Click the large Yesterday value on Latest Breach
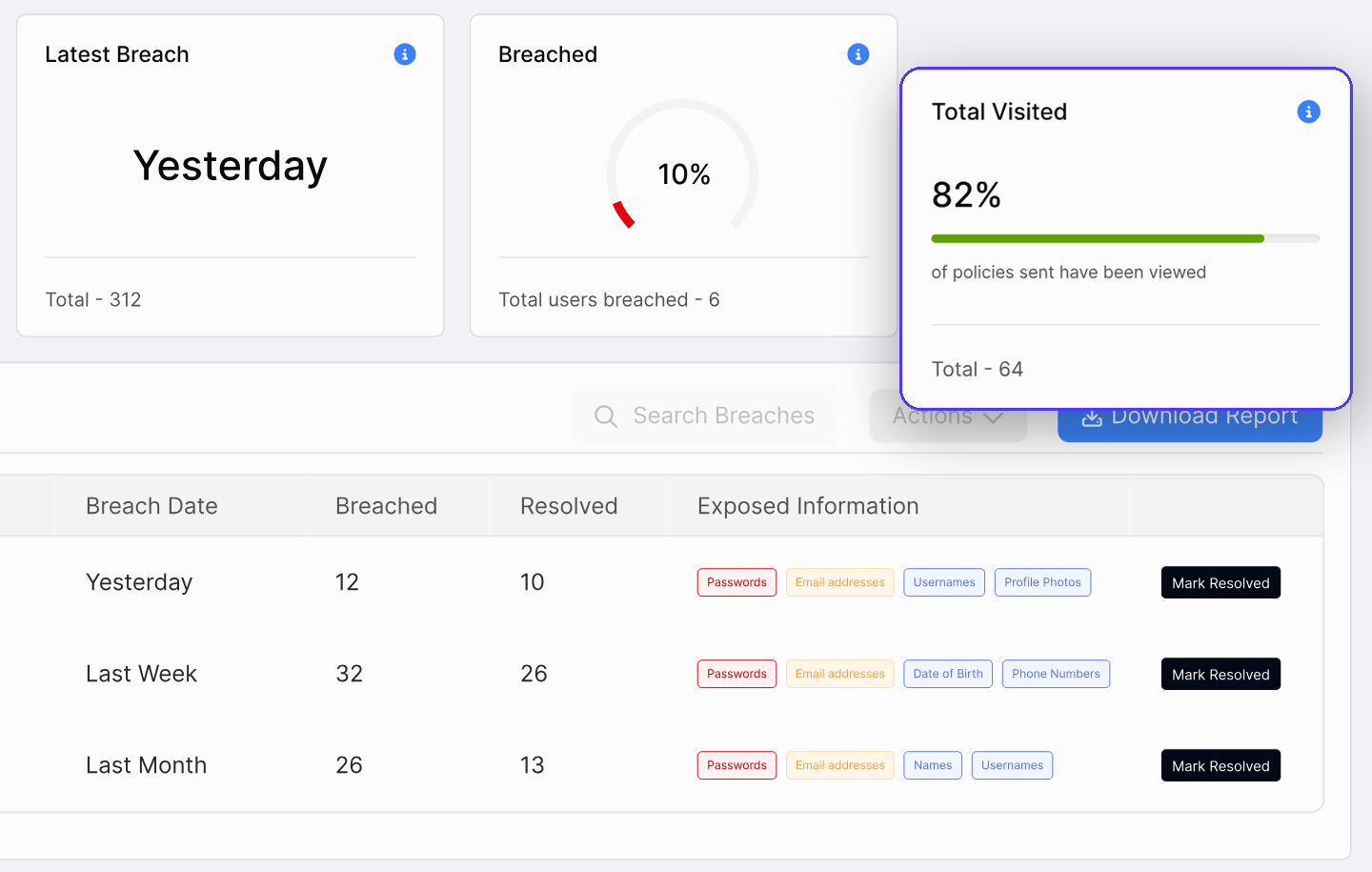 point(231,166)
